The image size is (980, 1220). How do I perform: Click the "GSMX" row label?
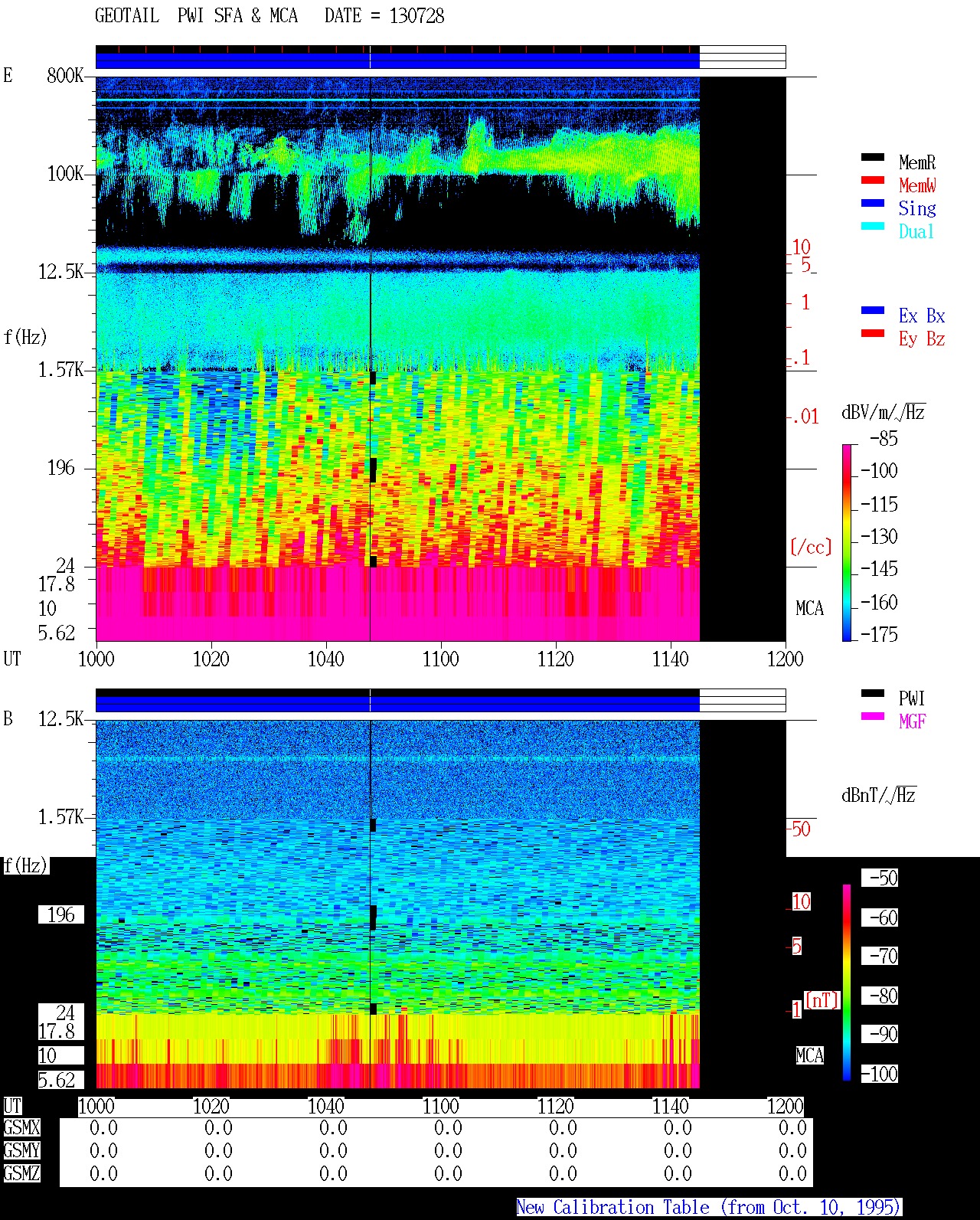(x=21, y=1127)
